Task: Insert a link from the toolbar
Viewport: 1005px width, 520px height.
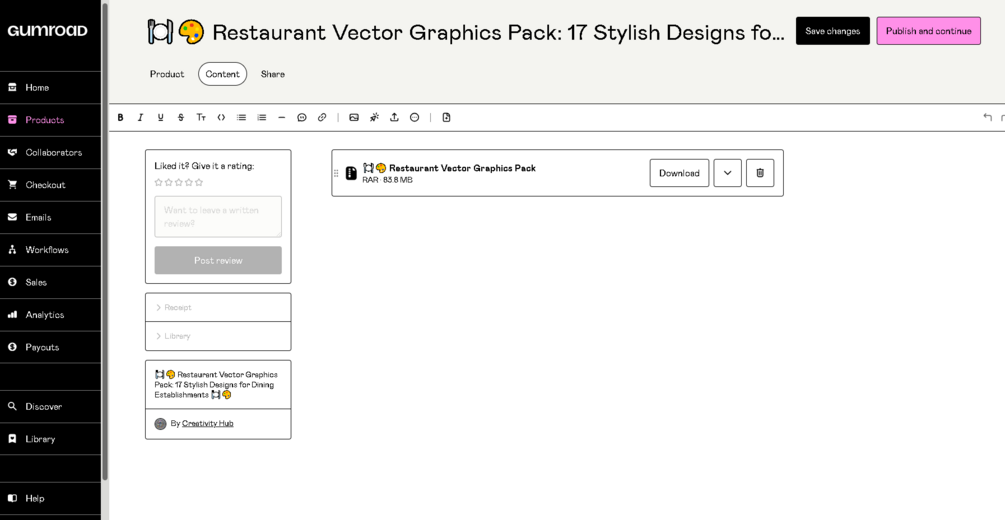Action: pyautogui.click(x=322, y=117)
